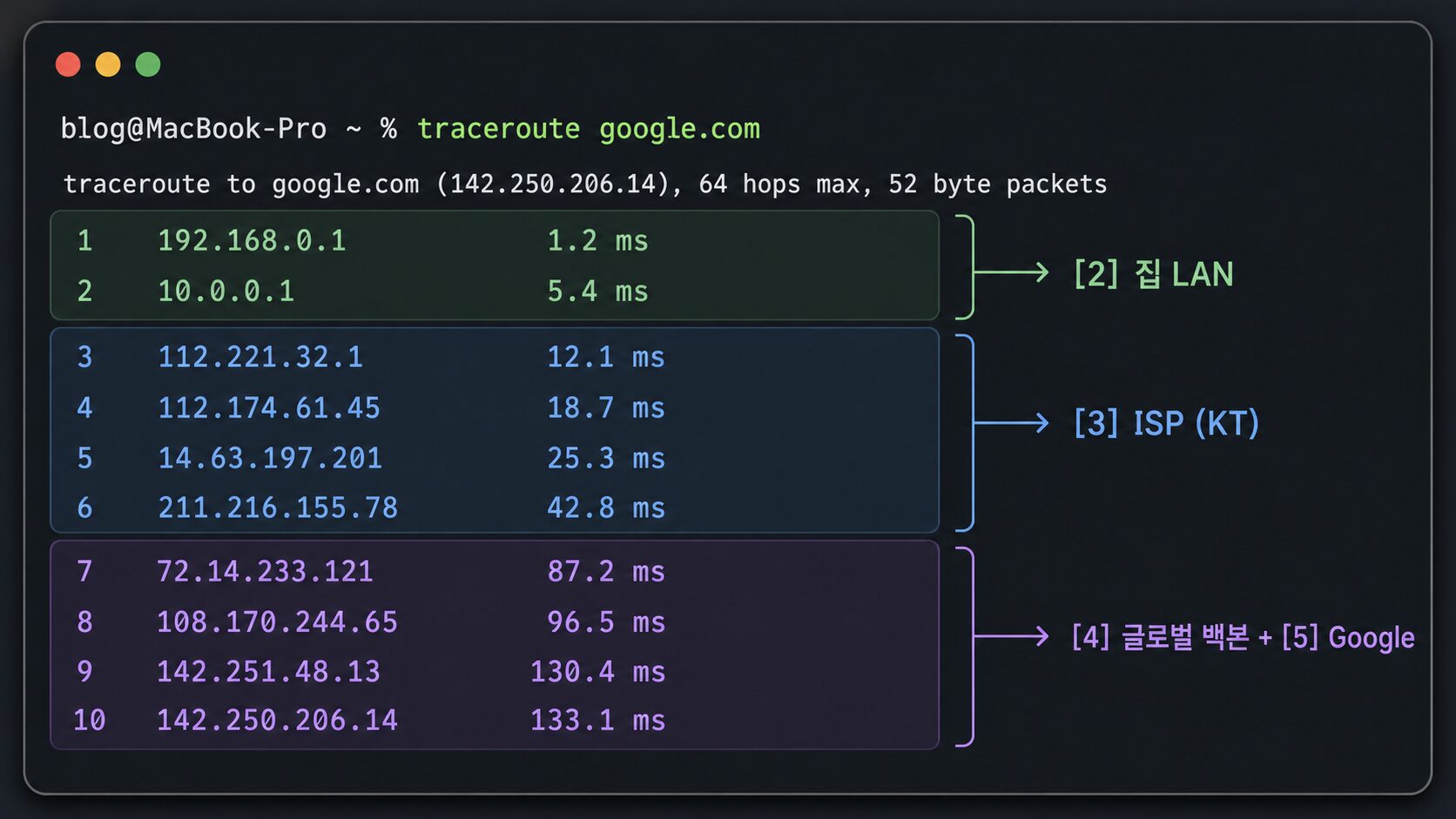Image resolution: width=1456 pixels, height=819 pixels.
Task: Click hop number 6 in blue section
Action: point(84,507)
